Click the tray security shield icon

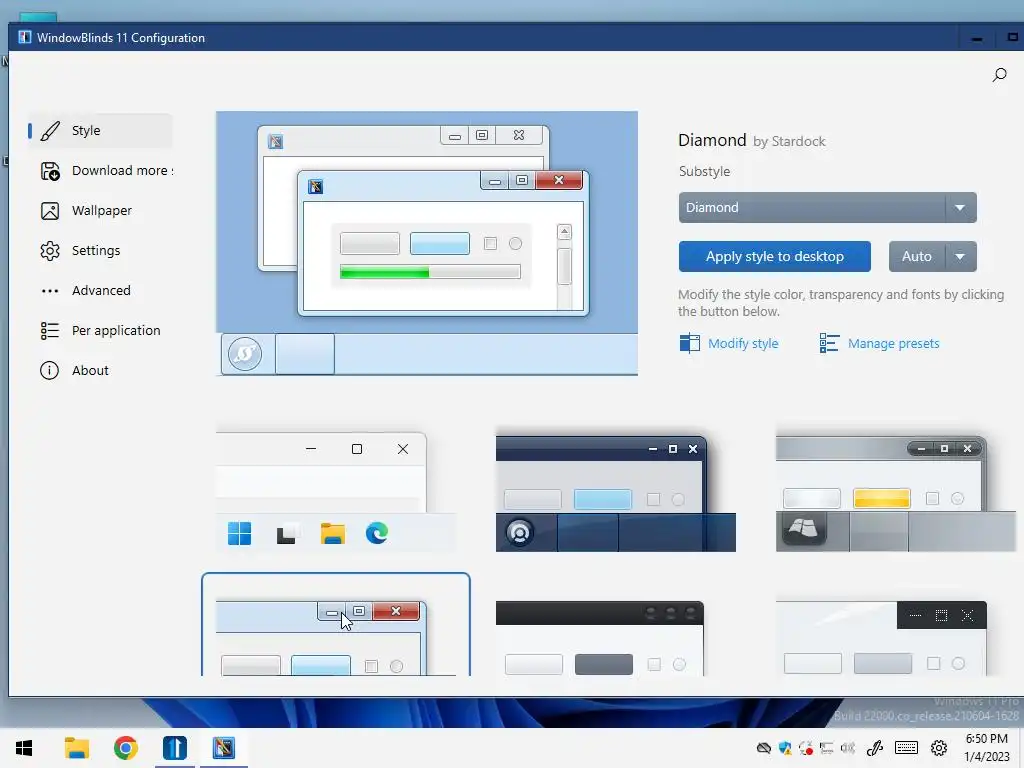(x=786, y=748)
